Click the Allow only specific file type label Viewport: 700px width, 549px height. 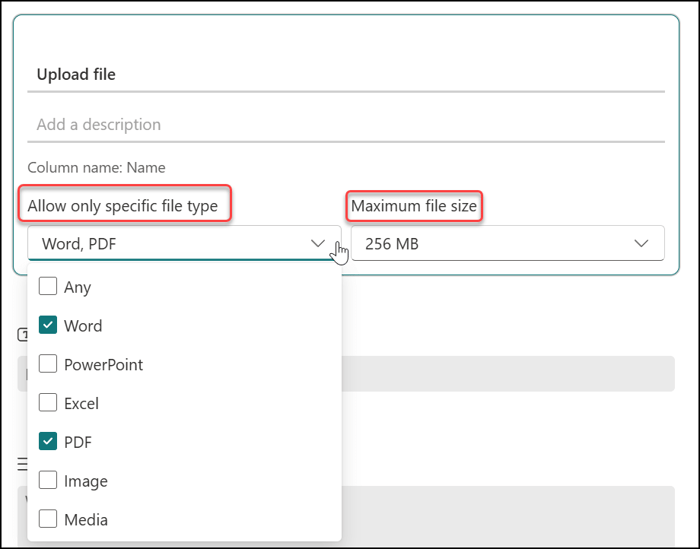coord(123,206)
